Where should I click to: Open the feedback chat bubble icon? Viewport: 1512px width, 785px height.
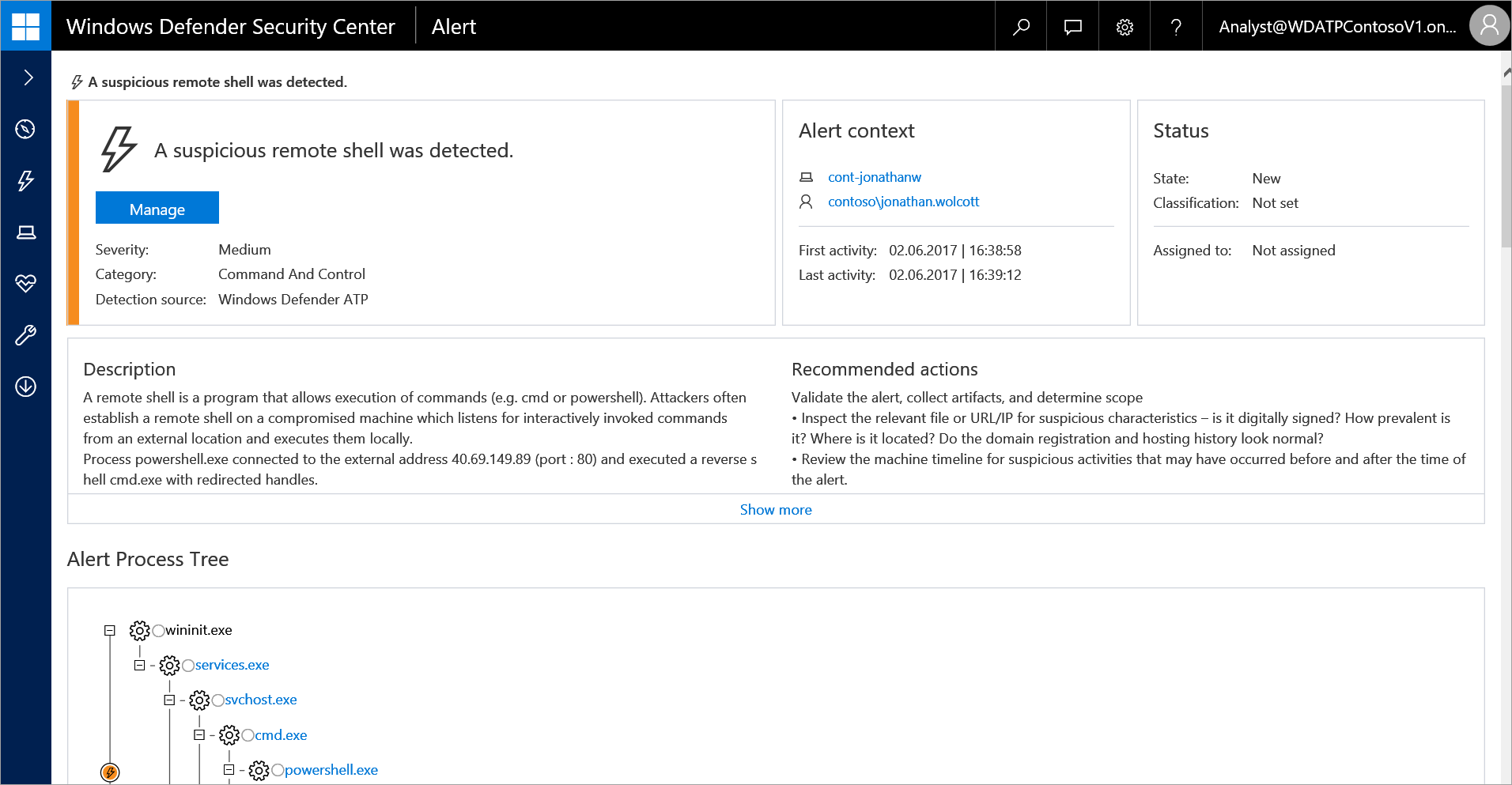(x=1072, y=26)
